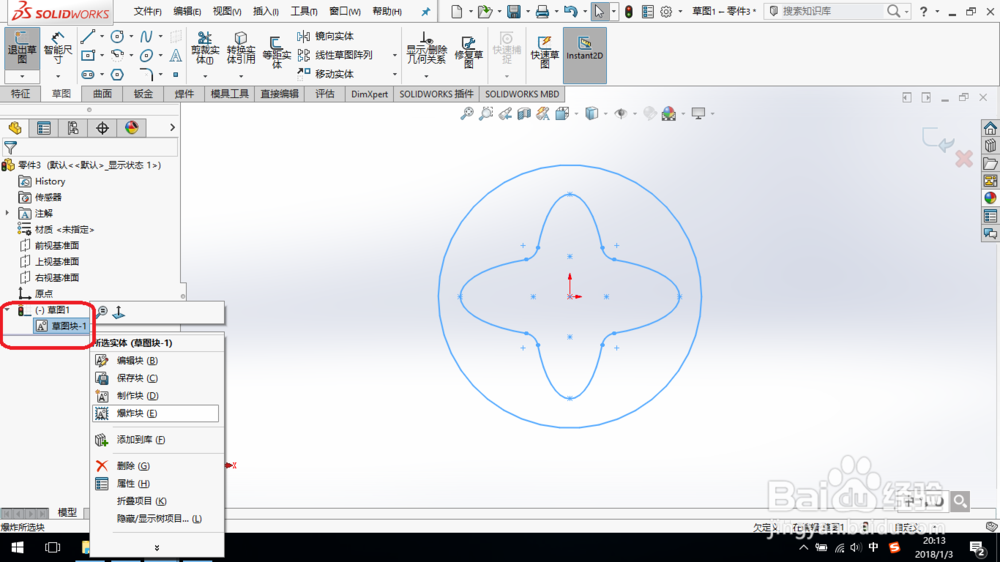Select the 草图块-1 tree item

(x=61, y=326)
